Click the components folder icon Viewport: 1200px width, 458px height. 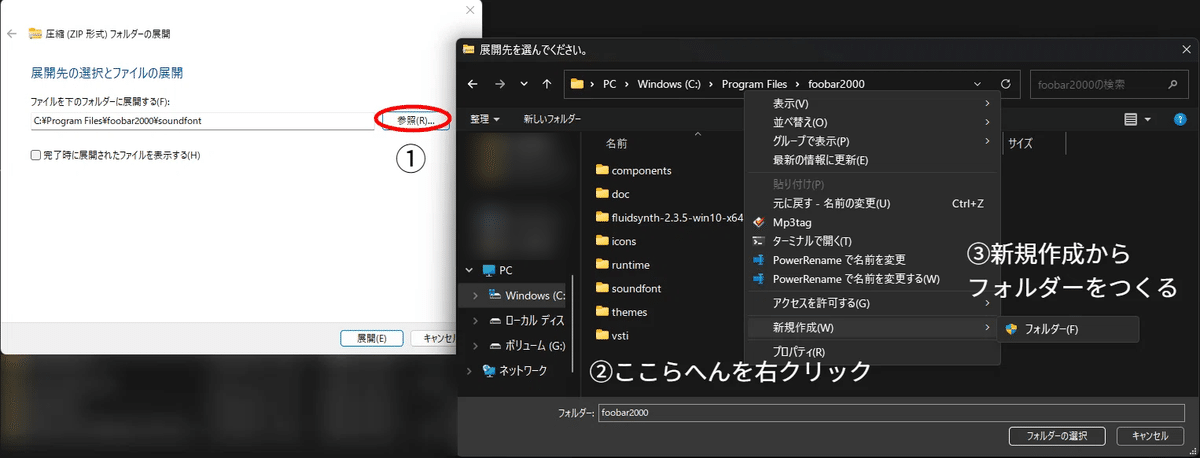tap(602, 170)
